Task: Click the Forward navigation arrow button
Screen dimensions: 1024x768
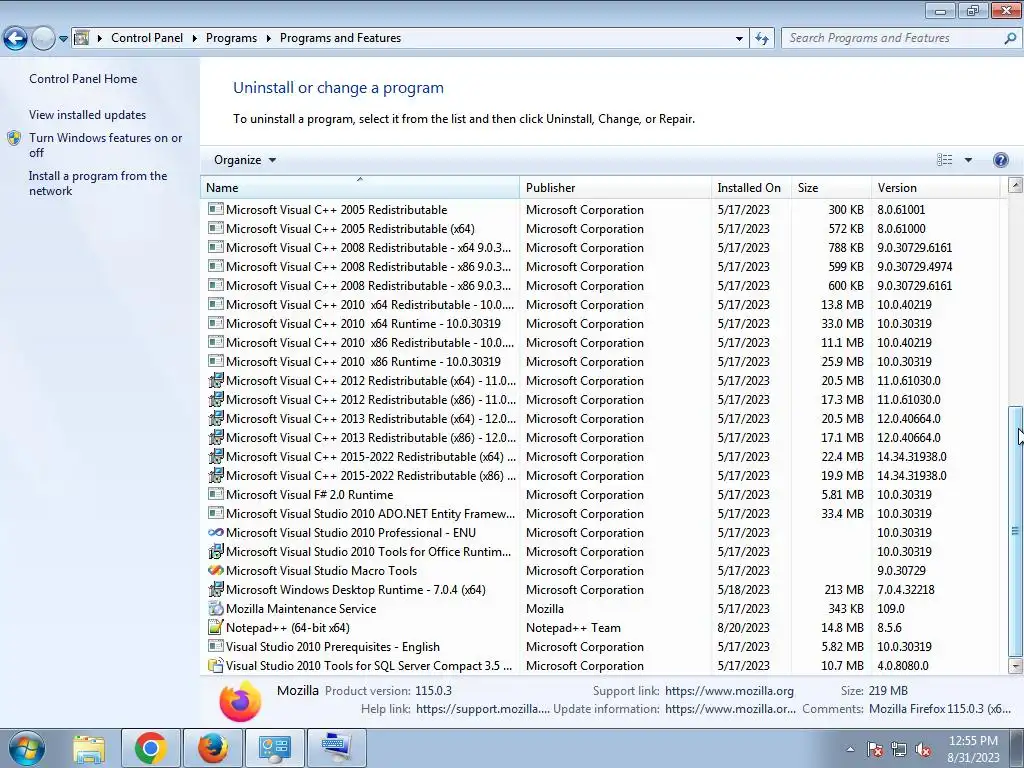Action: (x=43, y=39)
